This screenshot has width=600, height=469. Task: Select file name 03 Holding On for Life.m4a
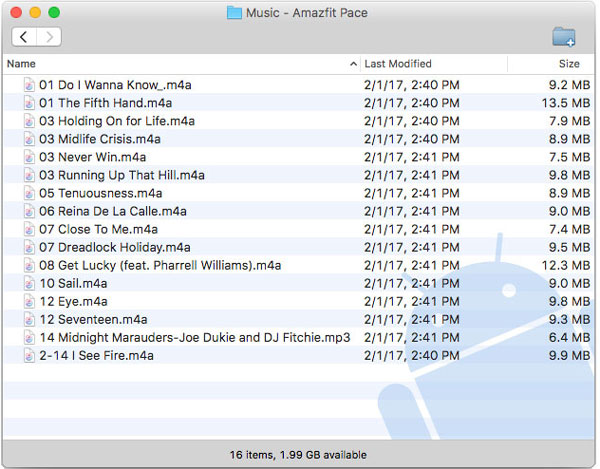tap(117, 121)
